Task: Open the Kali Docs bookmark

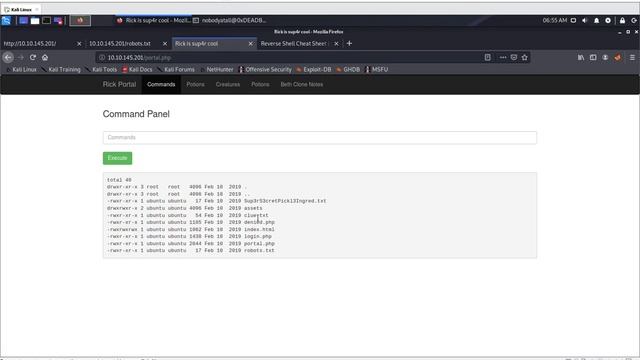Action: click(137, 69)
